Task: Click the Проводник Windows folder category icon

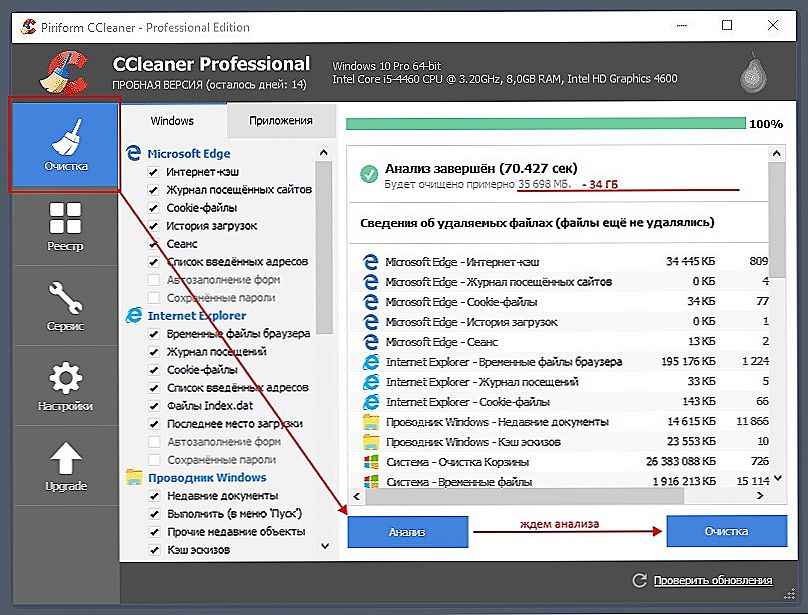Action: pyautogui.click(x=134, y=477)
